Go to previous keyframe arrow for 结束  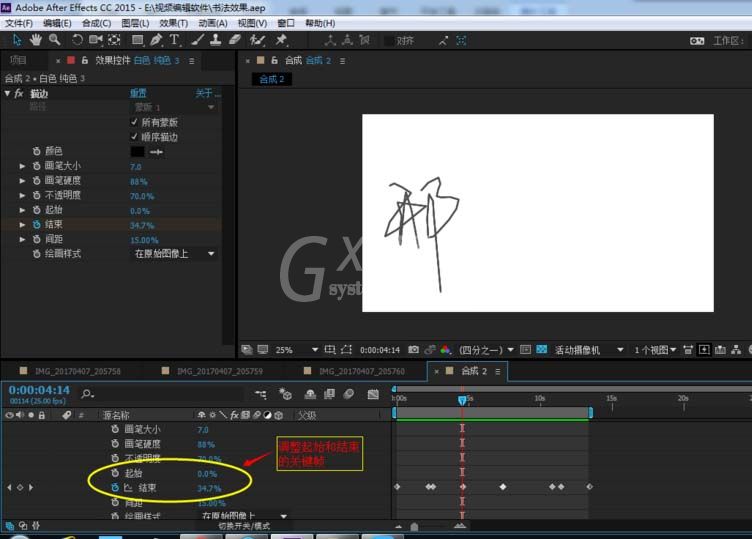tap(9, 487)
